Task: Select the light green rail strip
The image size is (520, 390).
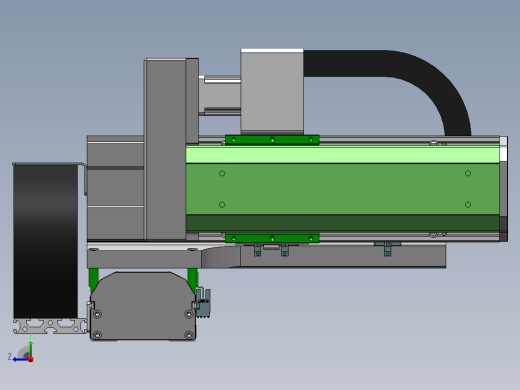Action: (x=342, y=155)
